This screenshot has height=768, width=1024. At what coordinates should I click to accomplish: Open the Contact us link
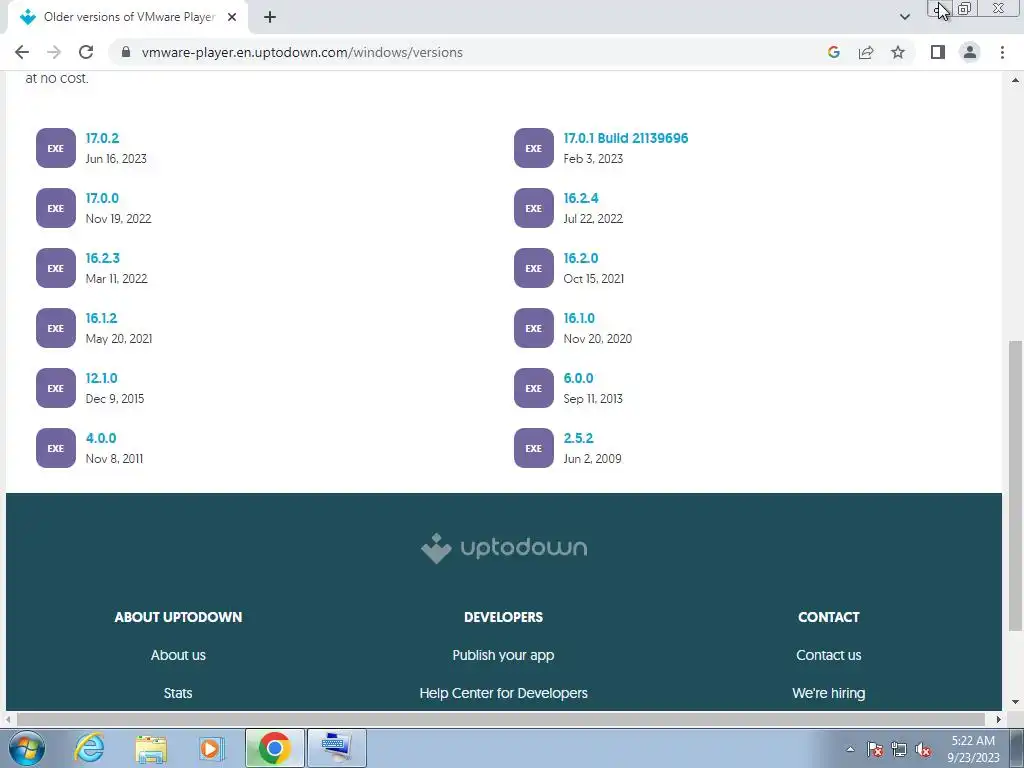829,655
